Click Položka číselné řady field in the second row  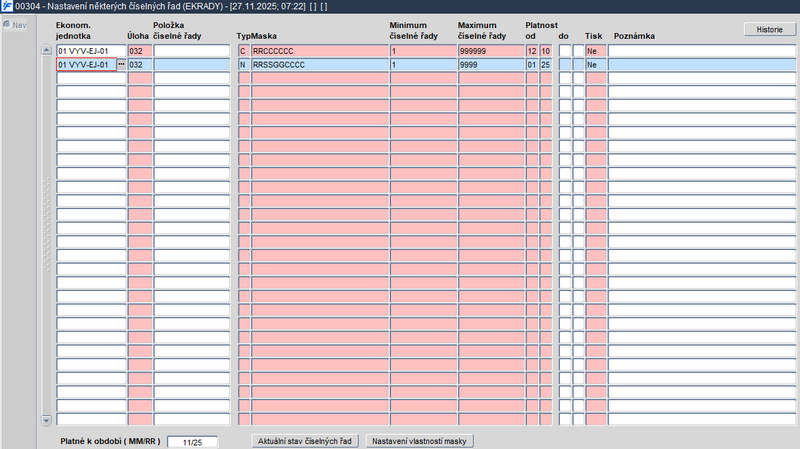point(192,65)
